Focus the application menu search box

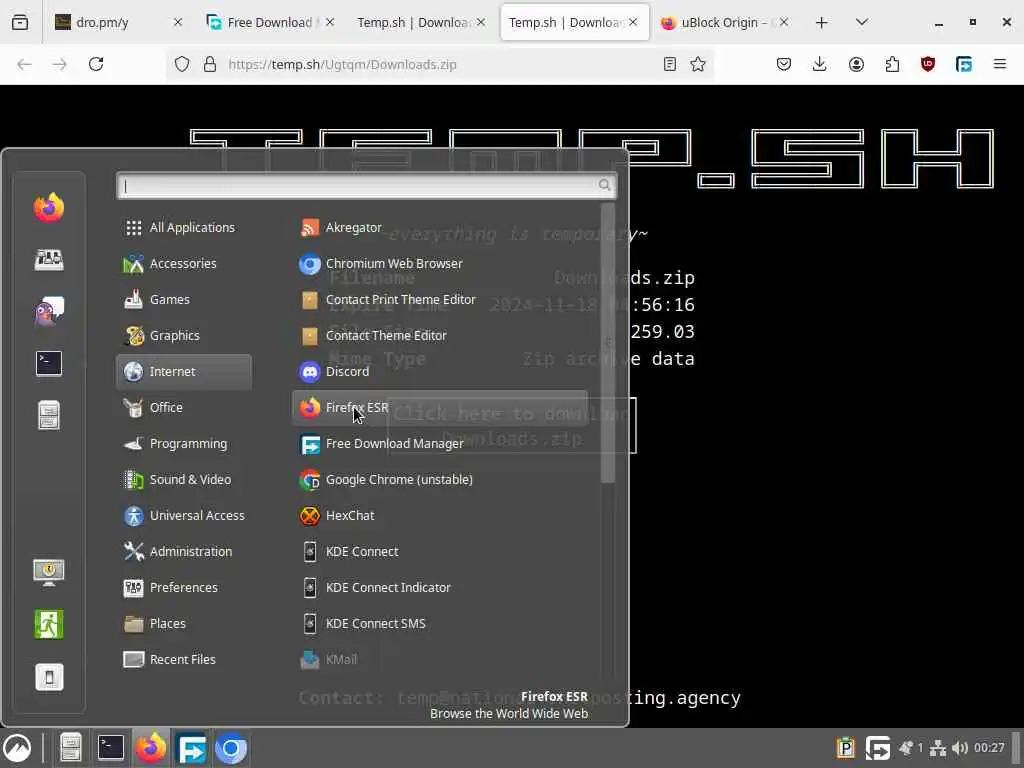[366, 186]
